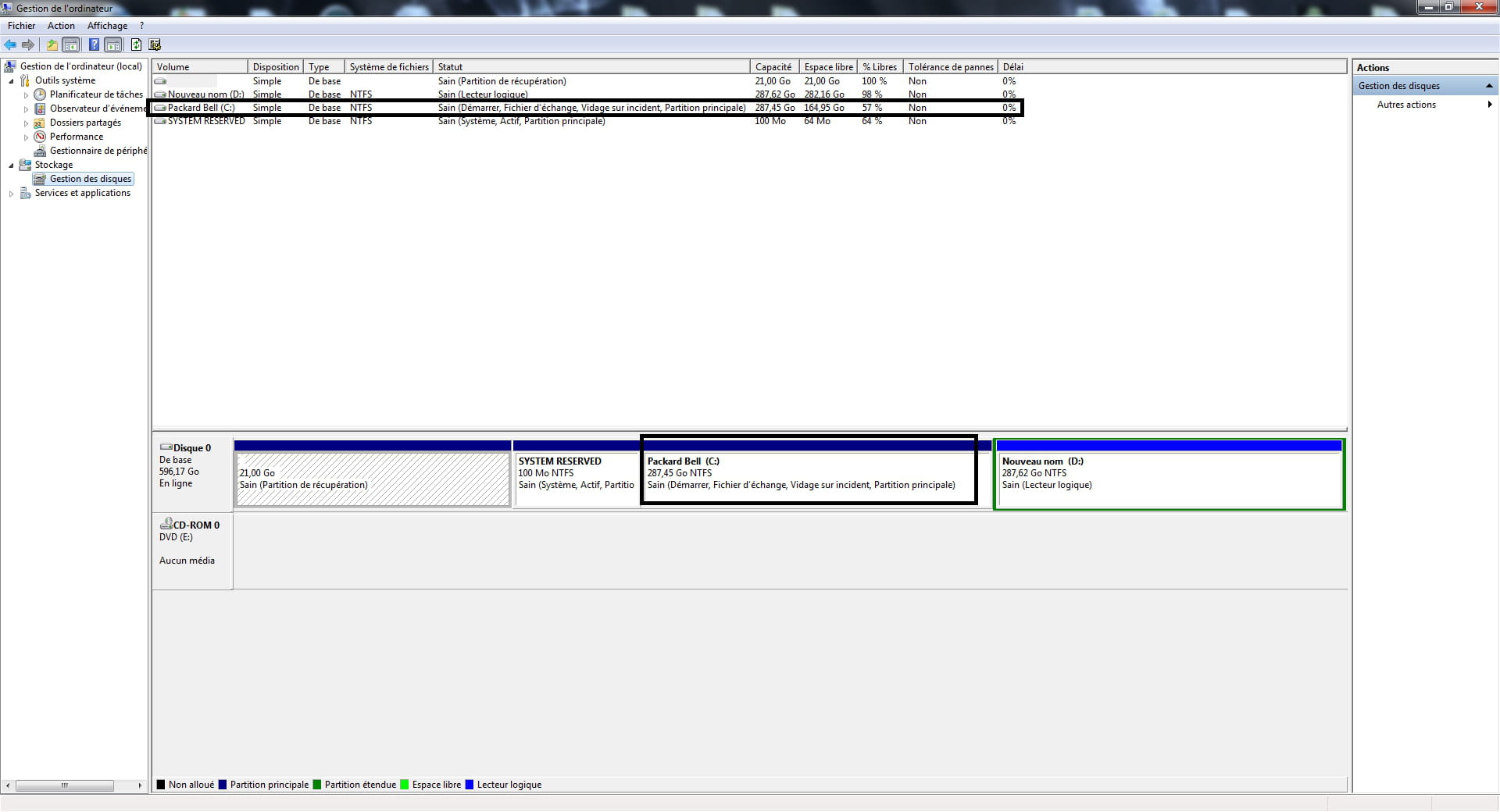1500x812 pixels.
Task: Expand the Services et applications node
Action: [11, 194]
